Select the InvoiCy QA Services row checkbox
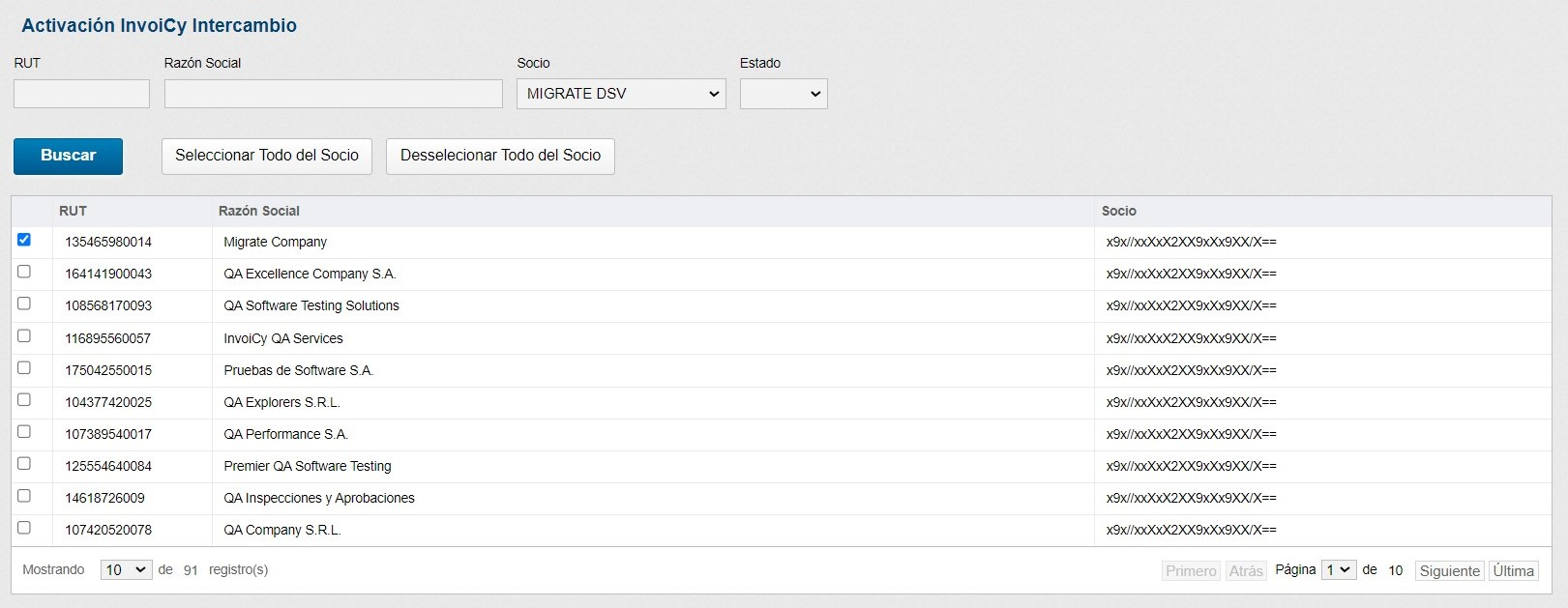1568x608 pixels. (24, 336)
